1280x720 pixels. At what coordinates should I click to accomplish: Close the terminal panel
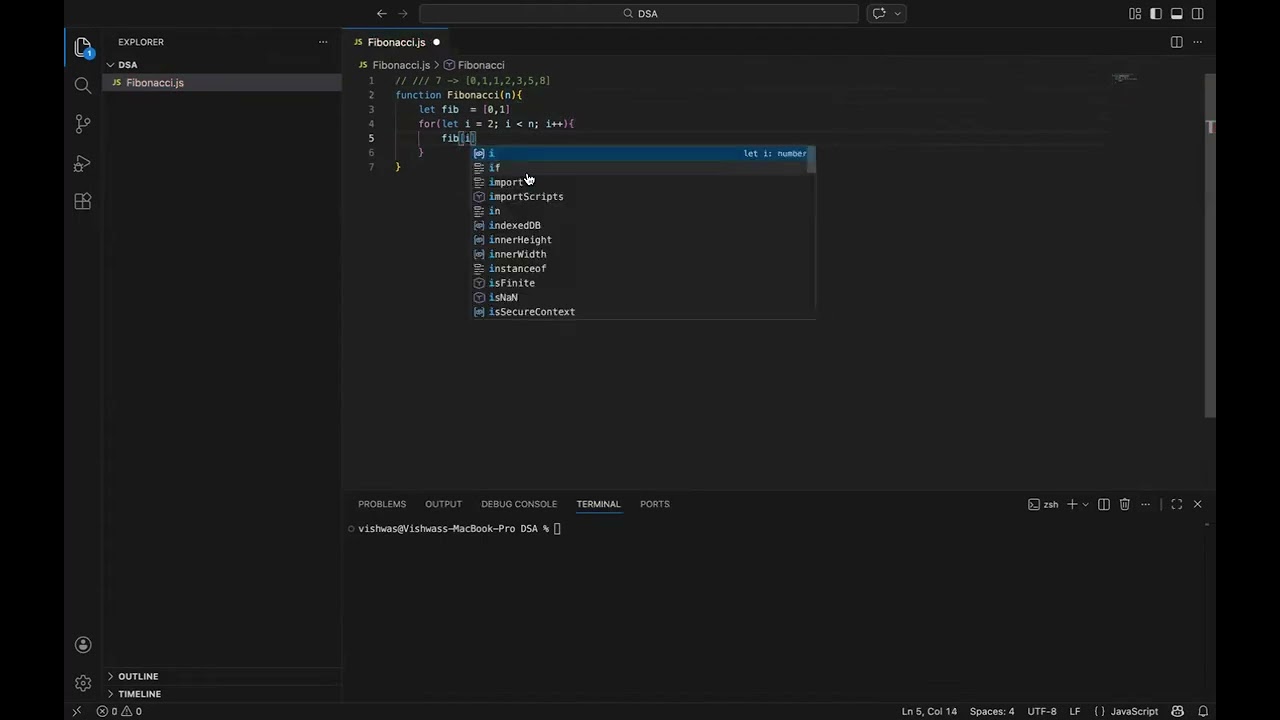click(x=1198, y=504)
